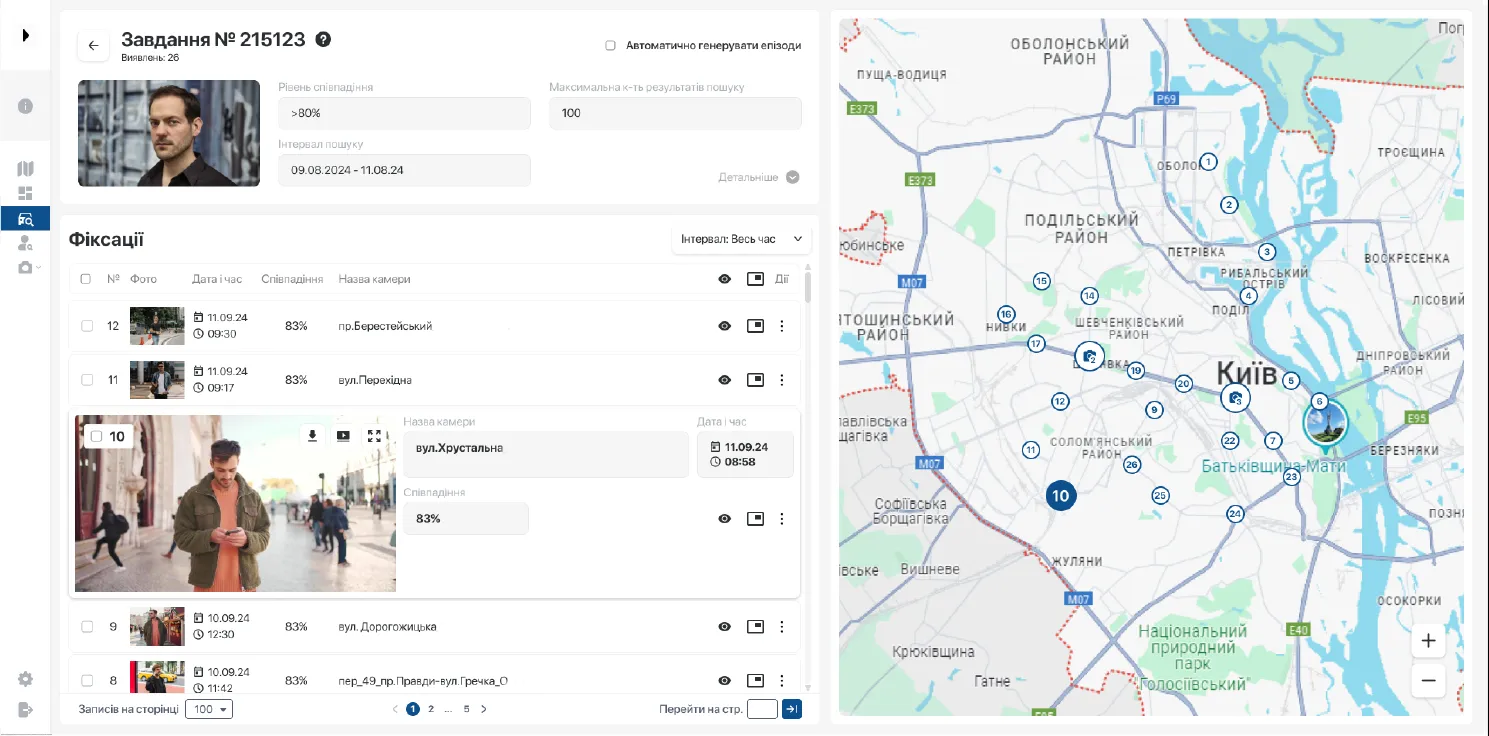Enable Автоматично генерувати епізоди checkbox
Viewport: 1489px width, 736px height.
pyautogui.click(x=610, y=45)
